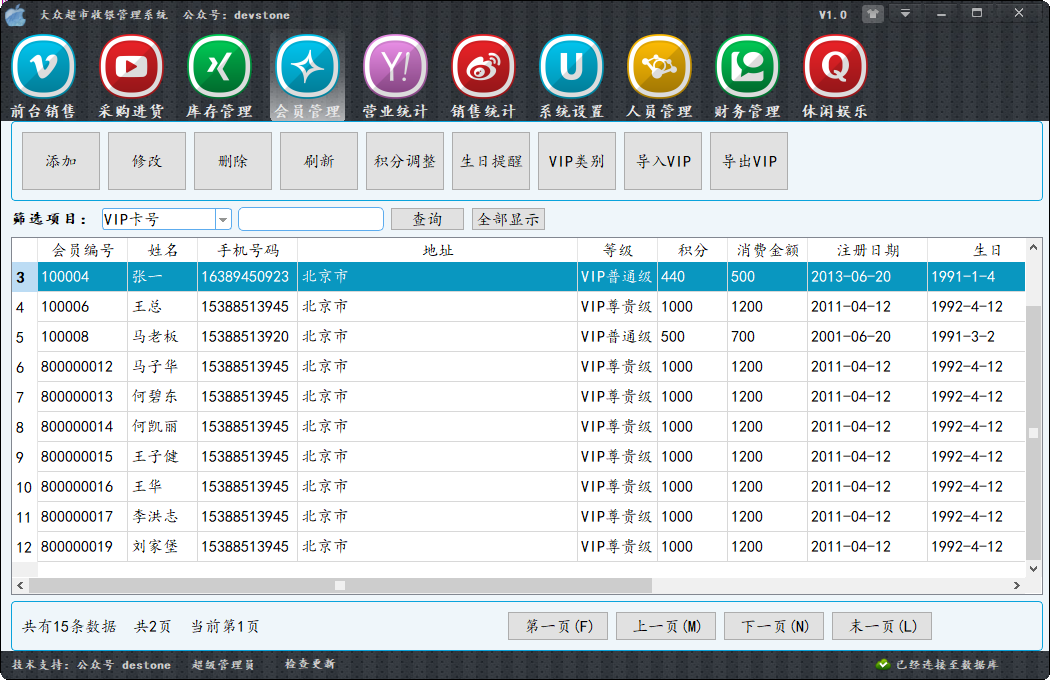Click the 导入VIP import button

(663, 161)
